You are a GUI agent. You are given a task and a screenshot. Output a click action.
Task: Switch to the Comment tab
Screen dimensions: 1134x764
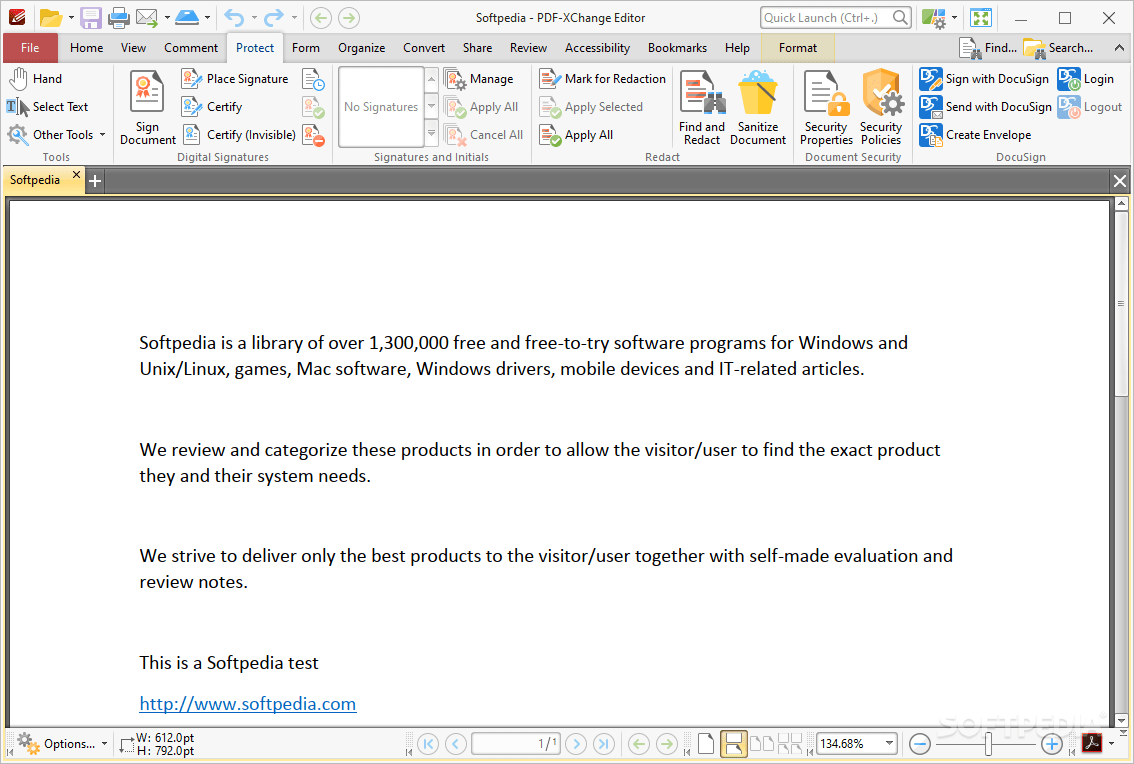(191, 48)
